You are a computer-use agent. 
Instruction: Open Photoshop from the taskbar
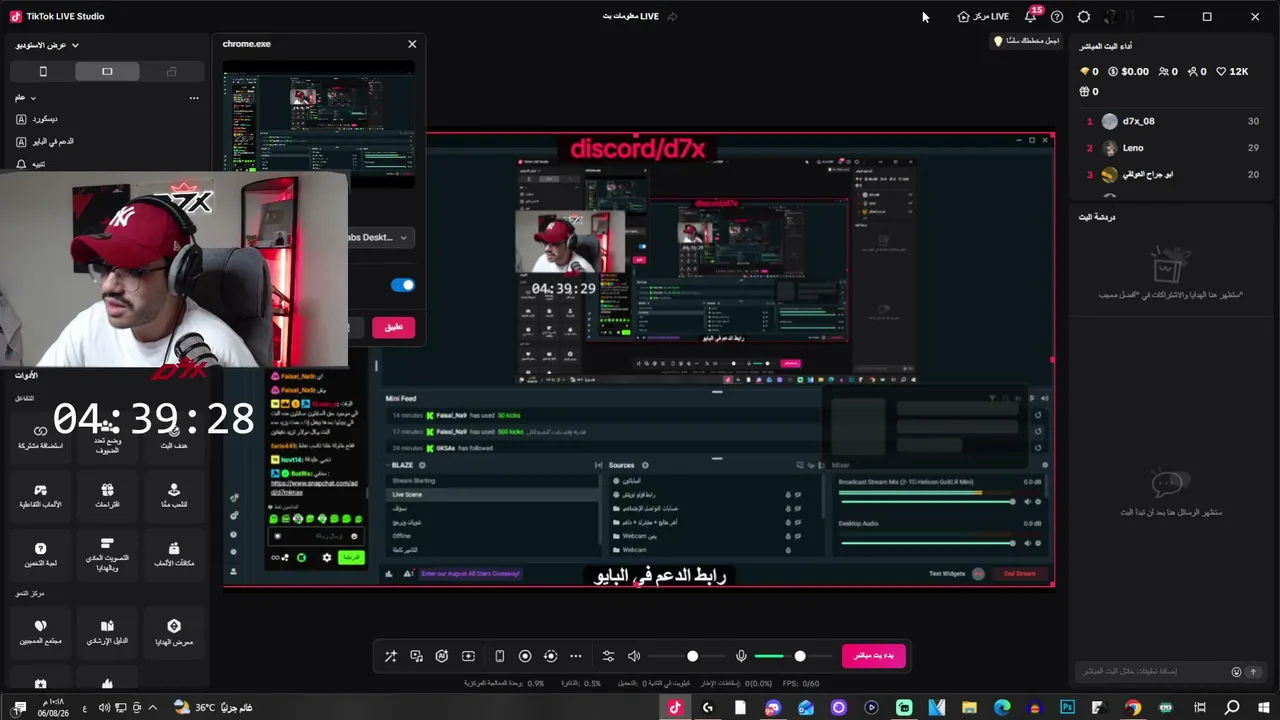pyautogui.click(x=1067, y=707)
